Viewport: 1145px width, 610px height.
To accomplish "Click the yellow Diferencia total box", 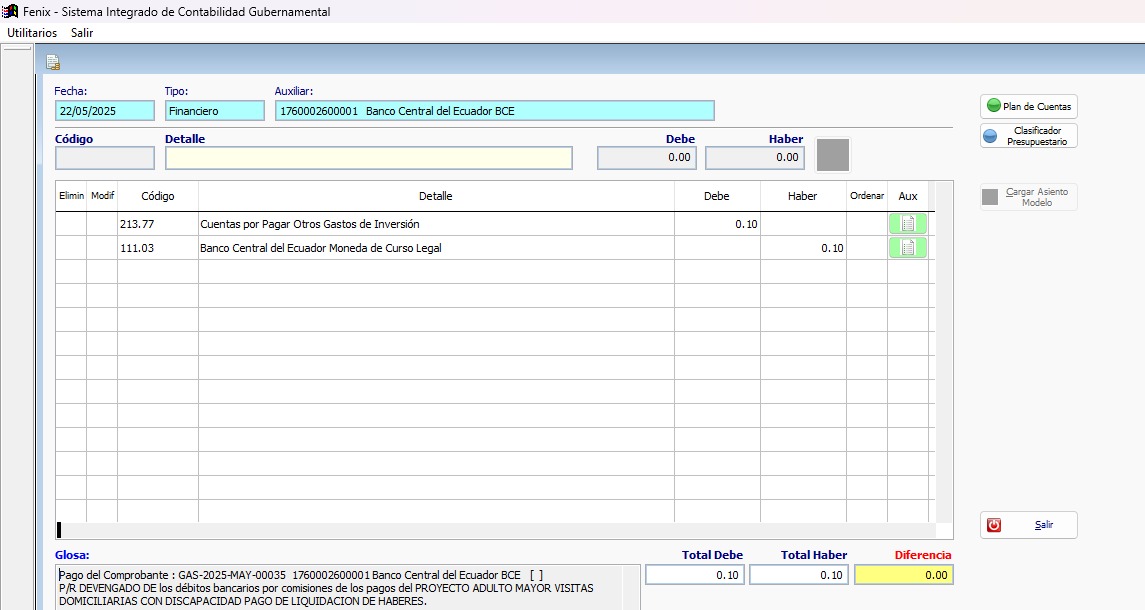I will [903, 575].
